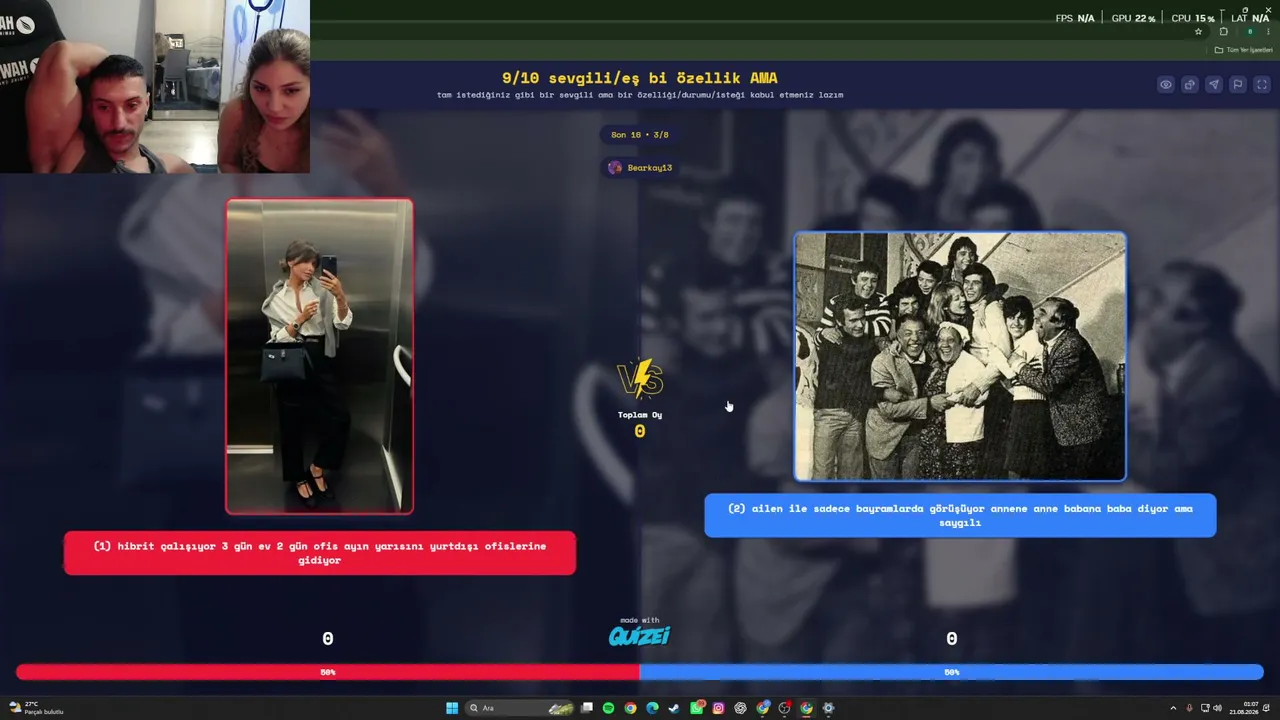Select the black-and-white group photo
1280x720 pixels.
tap(960, 357)
